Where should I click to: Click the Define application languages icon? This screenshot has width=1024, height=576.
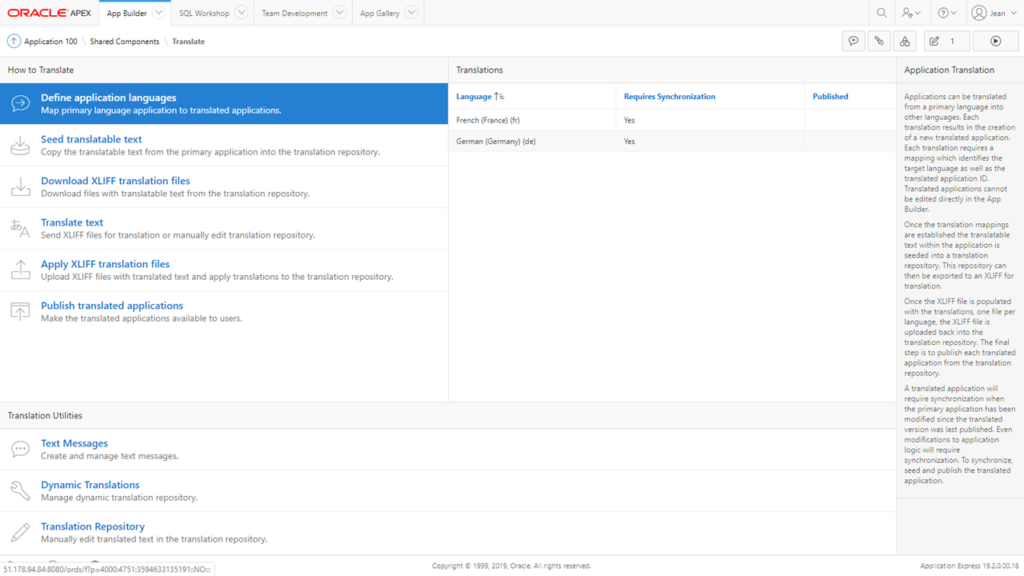click(20, 103)
